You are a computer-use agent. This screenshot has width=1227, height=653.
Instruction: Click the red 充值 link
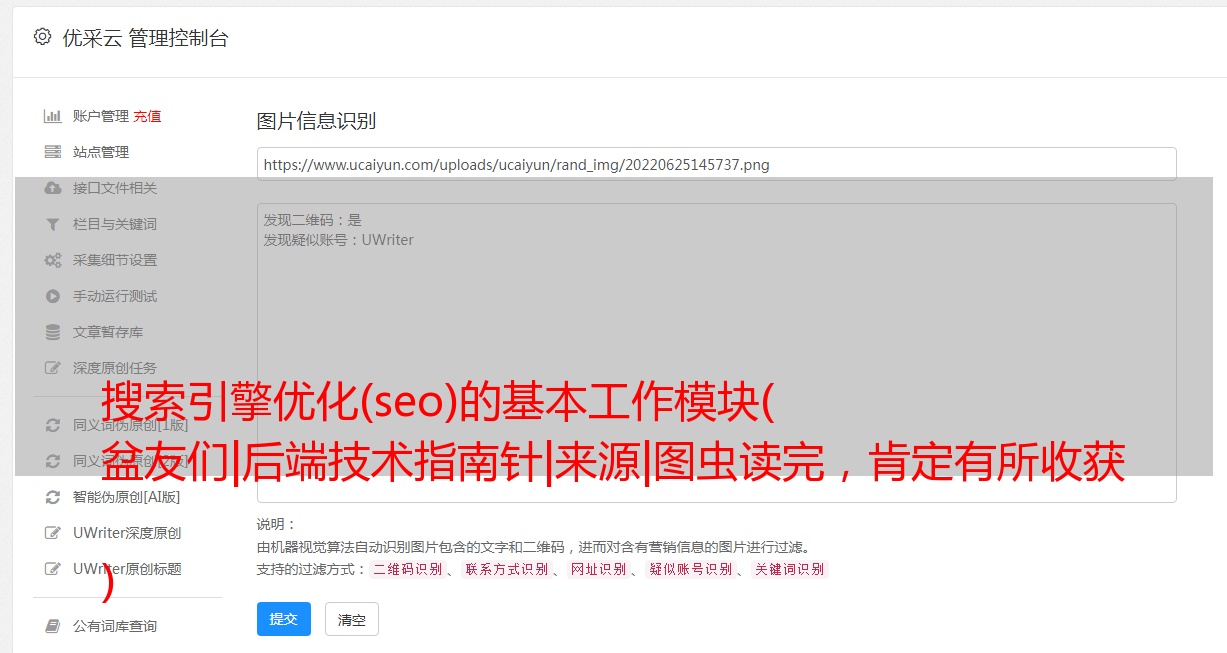click(x=147, y=116)
